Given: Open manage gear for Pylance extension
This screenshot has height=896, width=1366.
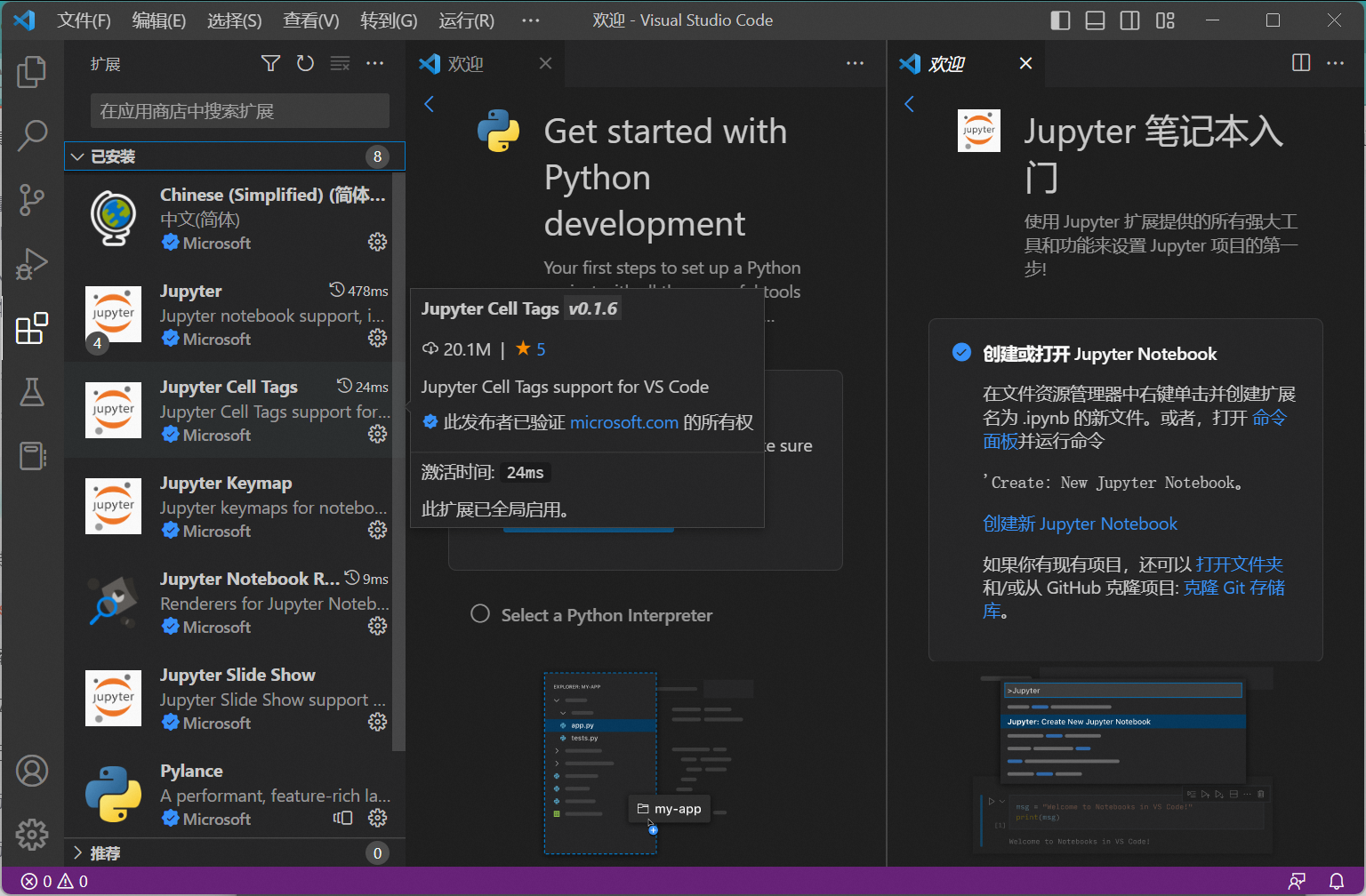Looking at the screenshot, I should (378, 818).
